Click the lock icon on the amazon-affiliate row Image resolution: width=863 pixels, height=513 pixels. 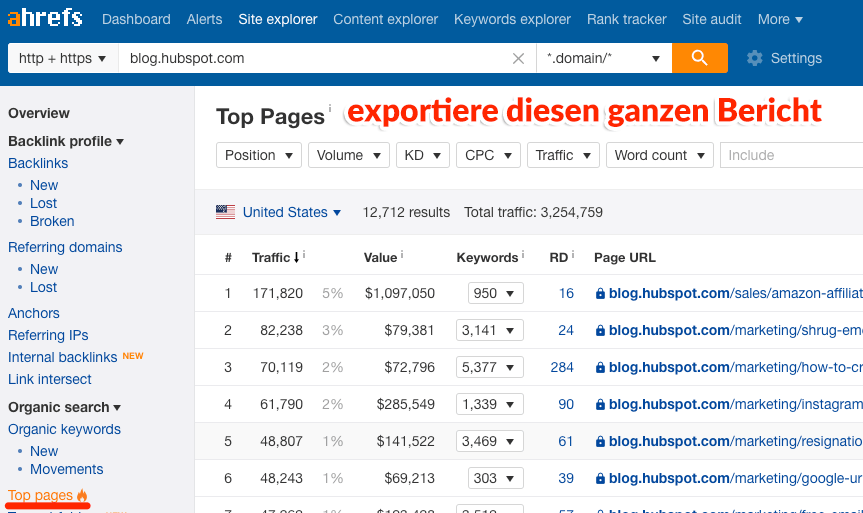(x=600, y=293)
